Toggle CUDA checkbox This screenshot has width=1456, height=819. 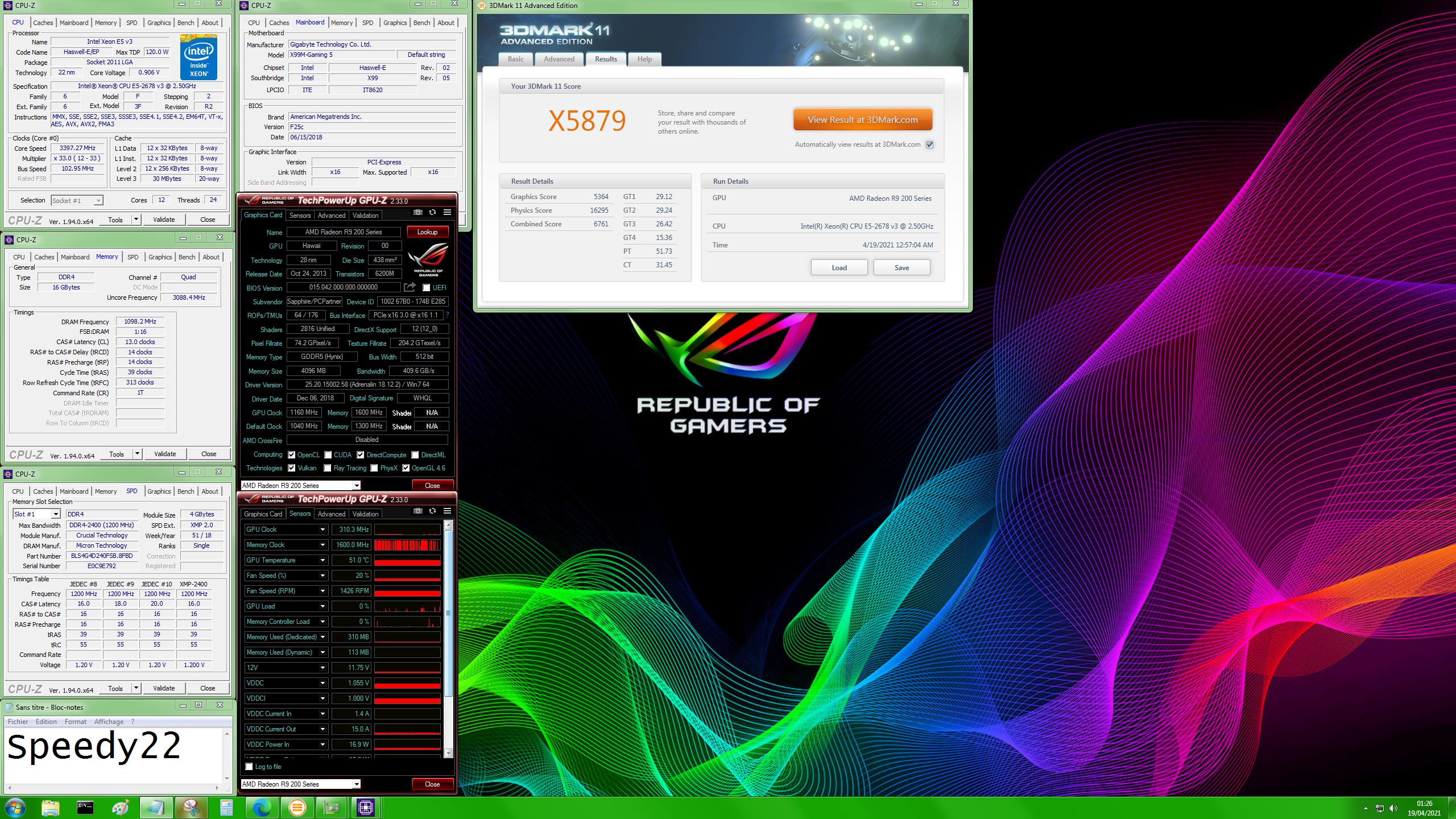tap(328, 455)
